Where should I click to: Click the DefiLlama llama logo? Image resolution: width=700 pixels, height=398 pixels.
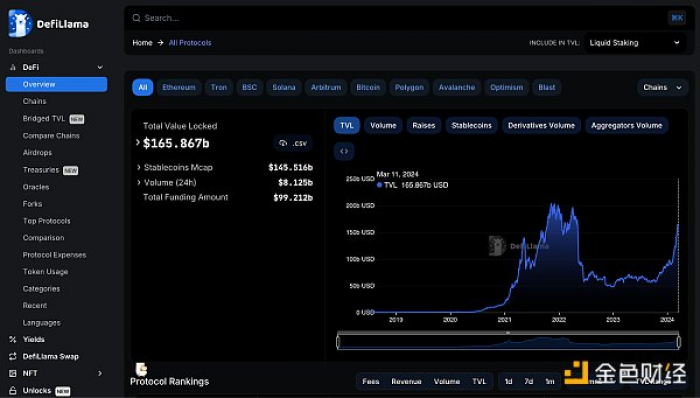(x=20, y=23)
